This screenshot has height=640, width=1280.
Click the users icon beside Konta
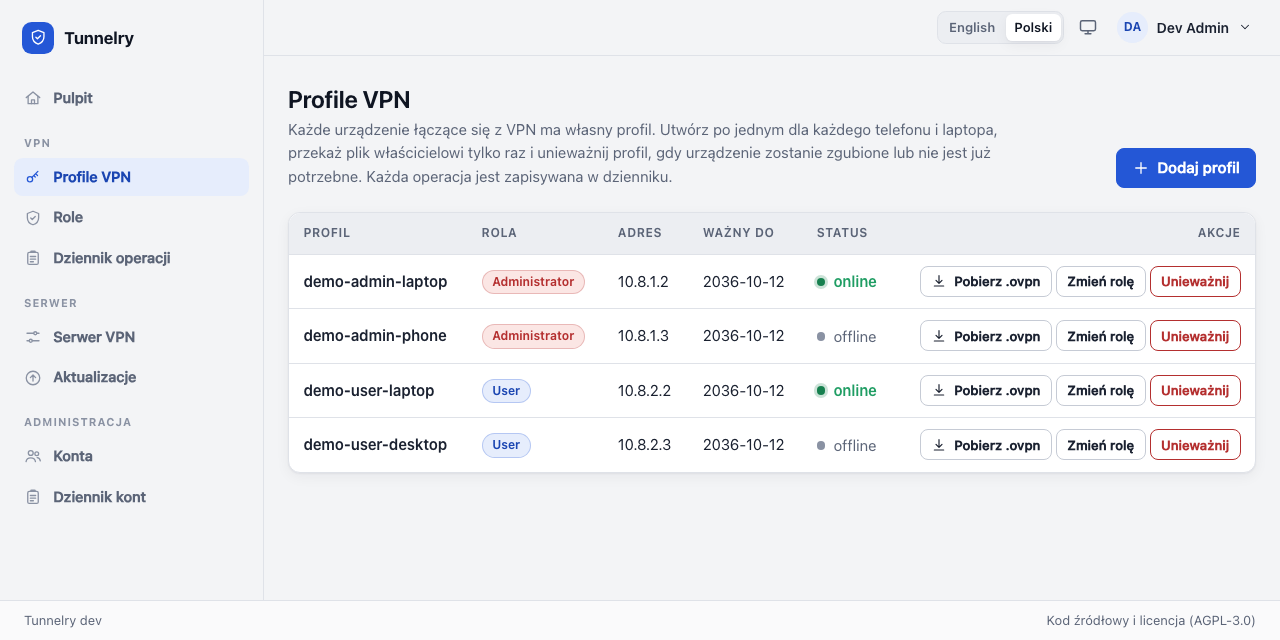pos(33,456)
